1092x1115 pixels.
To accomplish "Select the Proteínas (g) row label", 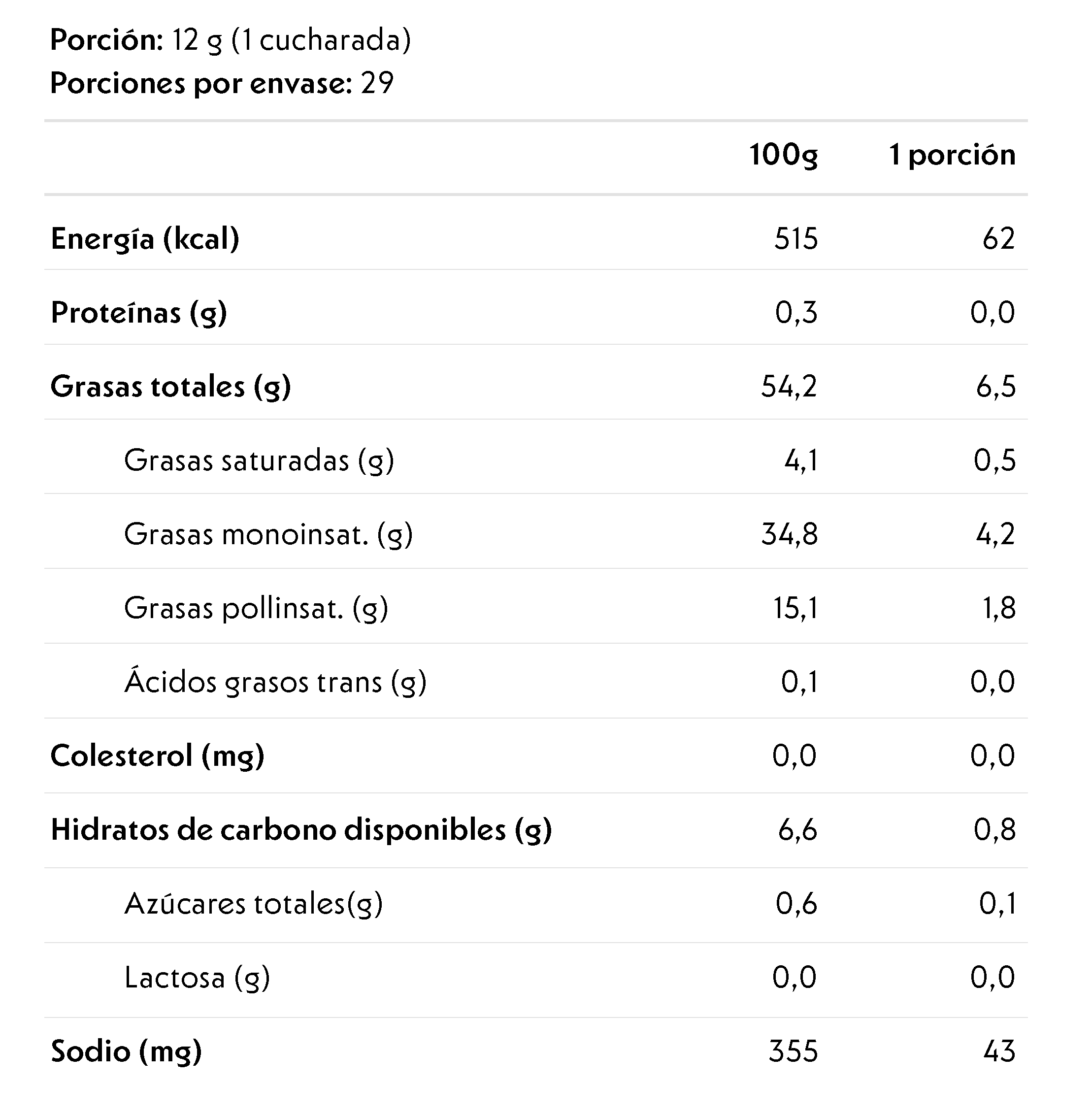I will [139, 313].
